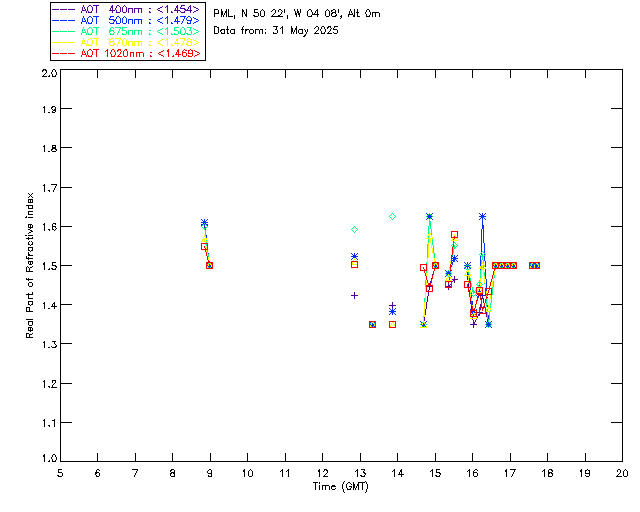Viewport: 640px width, 512px height.
Task: Click the x-axis tick label '7'
Action: click(x=135, y=473)
